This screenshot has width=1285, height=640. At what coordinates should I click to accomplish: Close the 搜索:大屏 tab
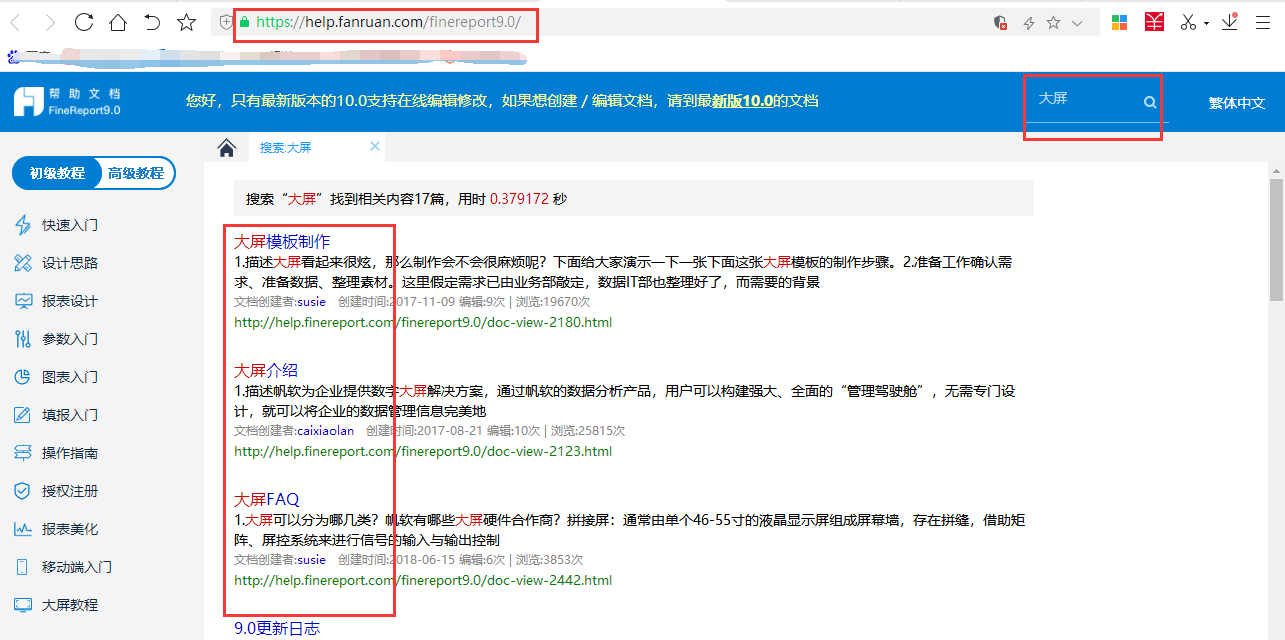click(x=375, y=146)
